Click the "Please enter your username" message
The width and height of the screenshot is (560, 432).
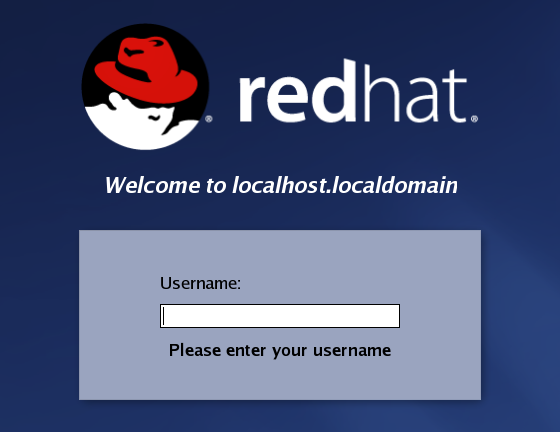pos(280,350)
